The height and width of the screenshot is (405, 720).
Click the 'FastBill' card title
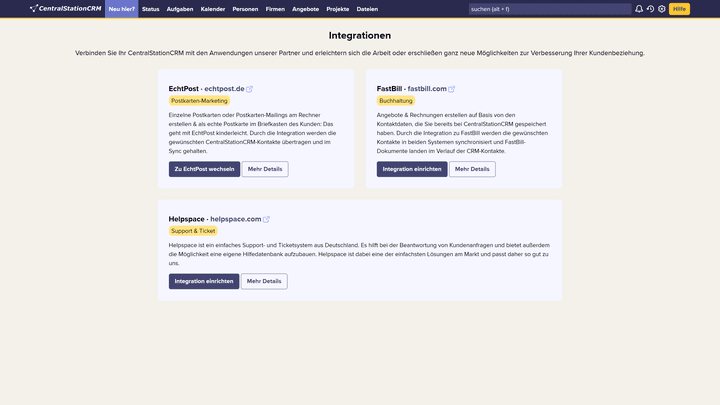pos(389,89)
